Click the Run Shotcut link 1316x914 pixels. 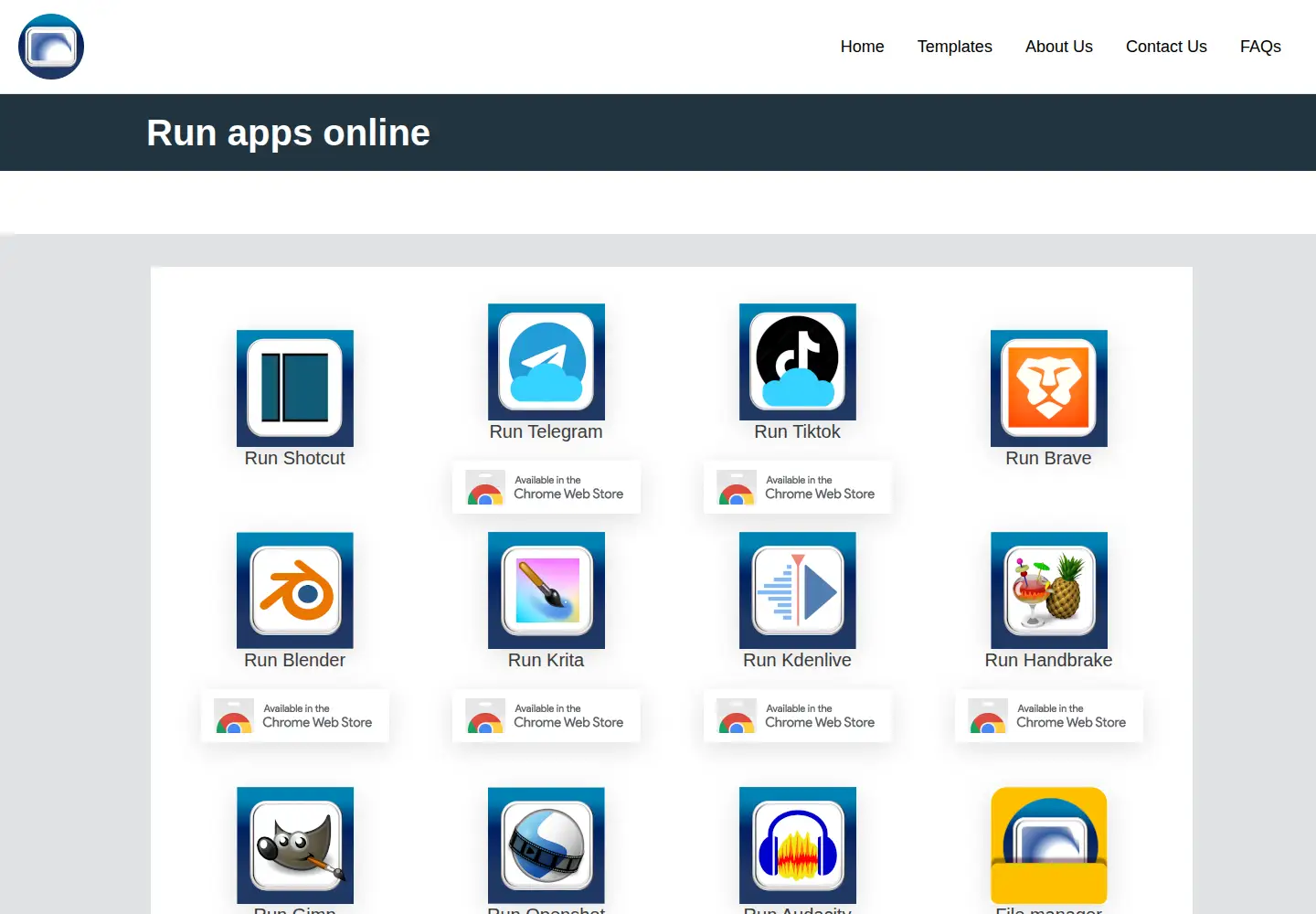tap(295, 458)
